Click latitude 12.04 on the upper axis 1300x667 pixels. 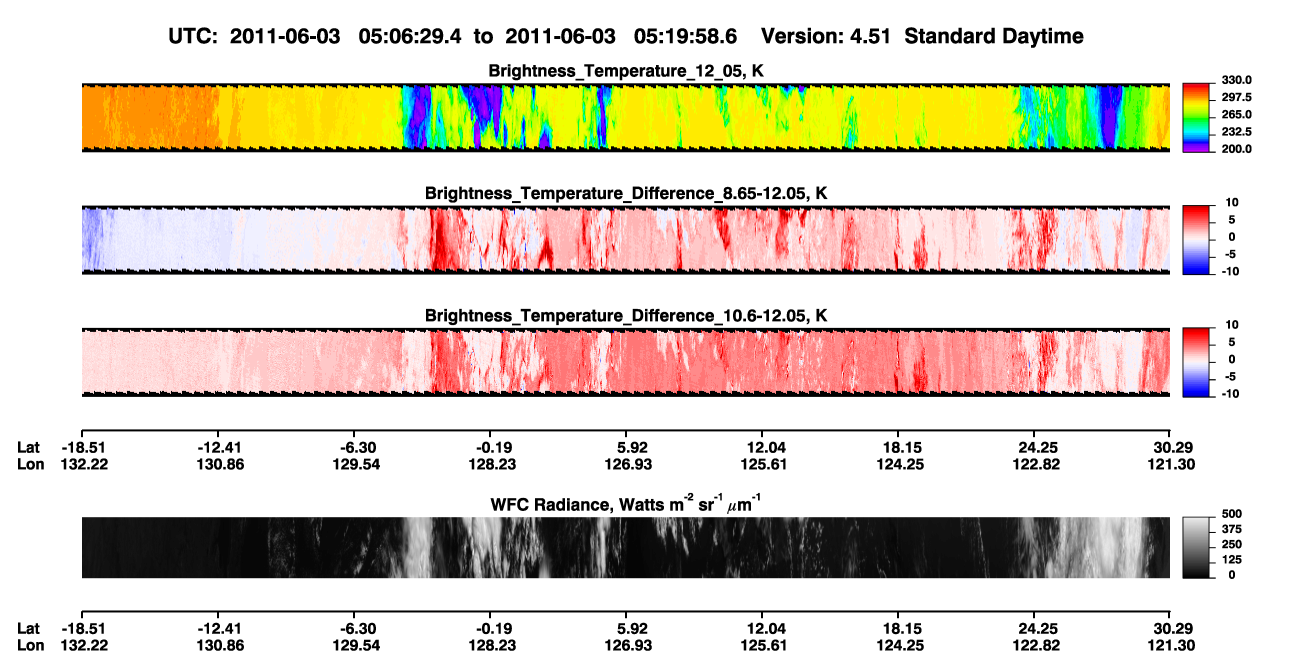click(x=762, y=447)
